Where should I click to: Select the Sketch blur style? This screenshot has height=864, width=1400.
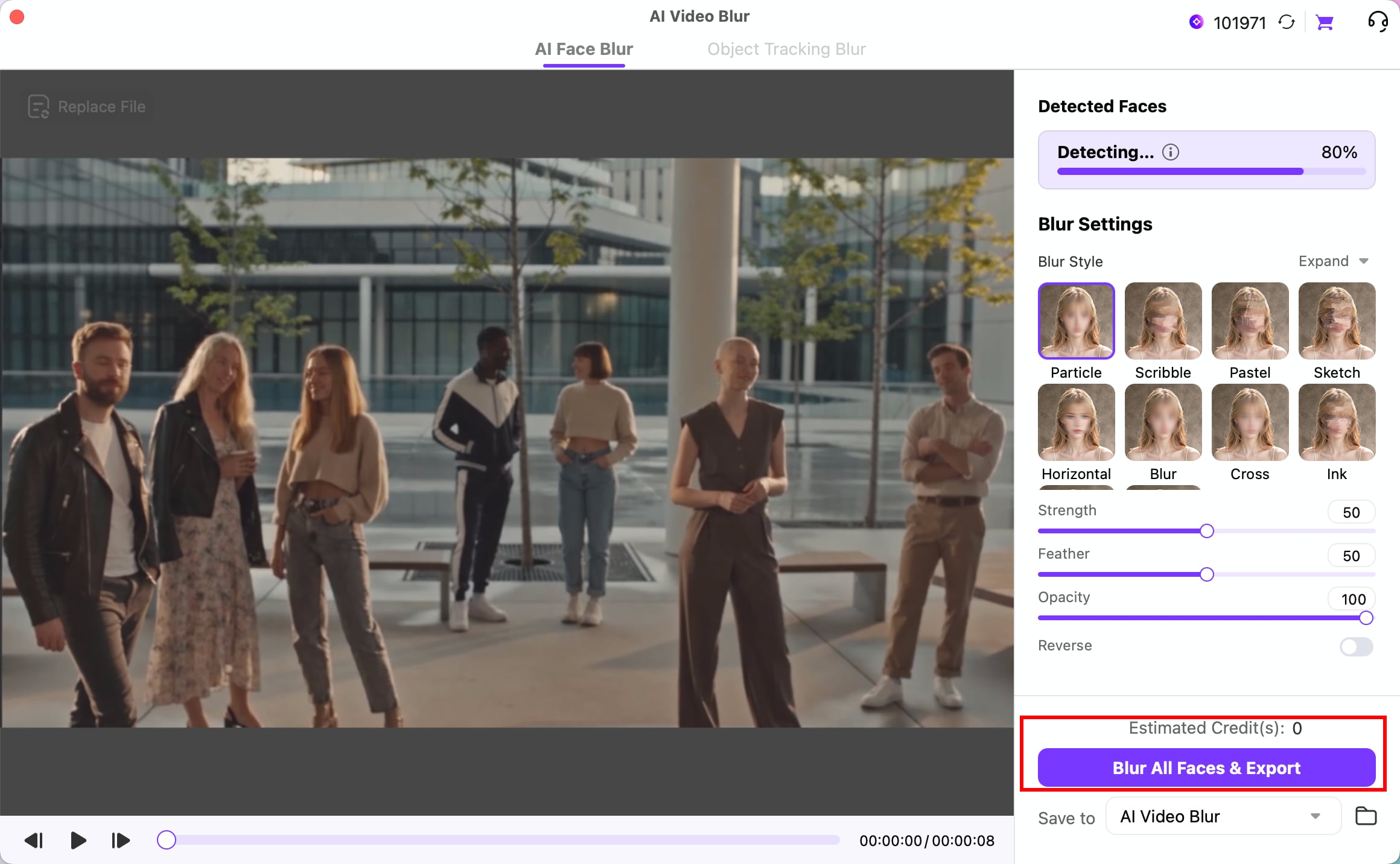click(1337, 321)
